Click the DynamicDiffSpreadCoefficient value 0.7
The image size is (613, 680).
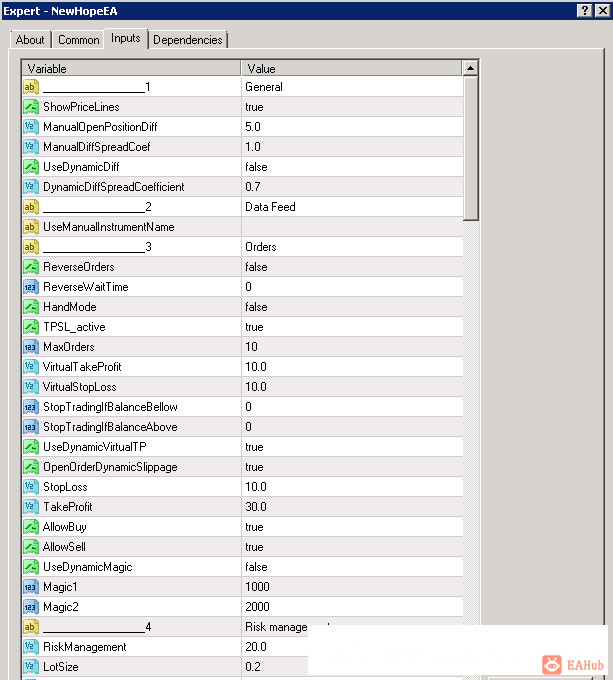click(253, 186)
